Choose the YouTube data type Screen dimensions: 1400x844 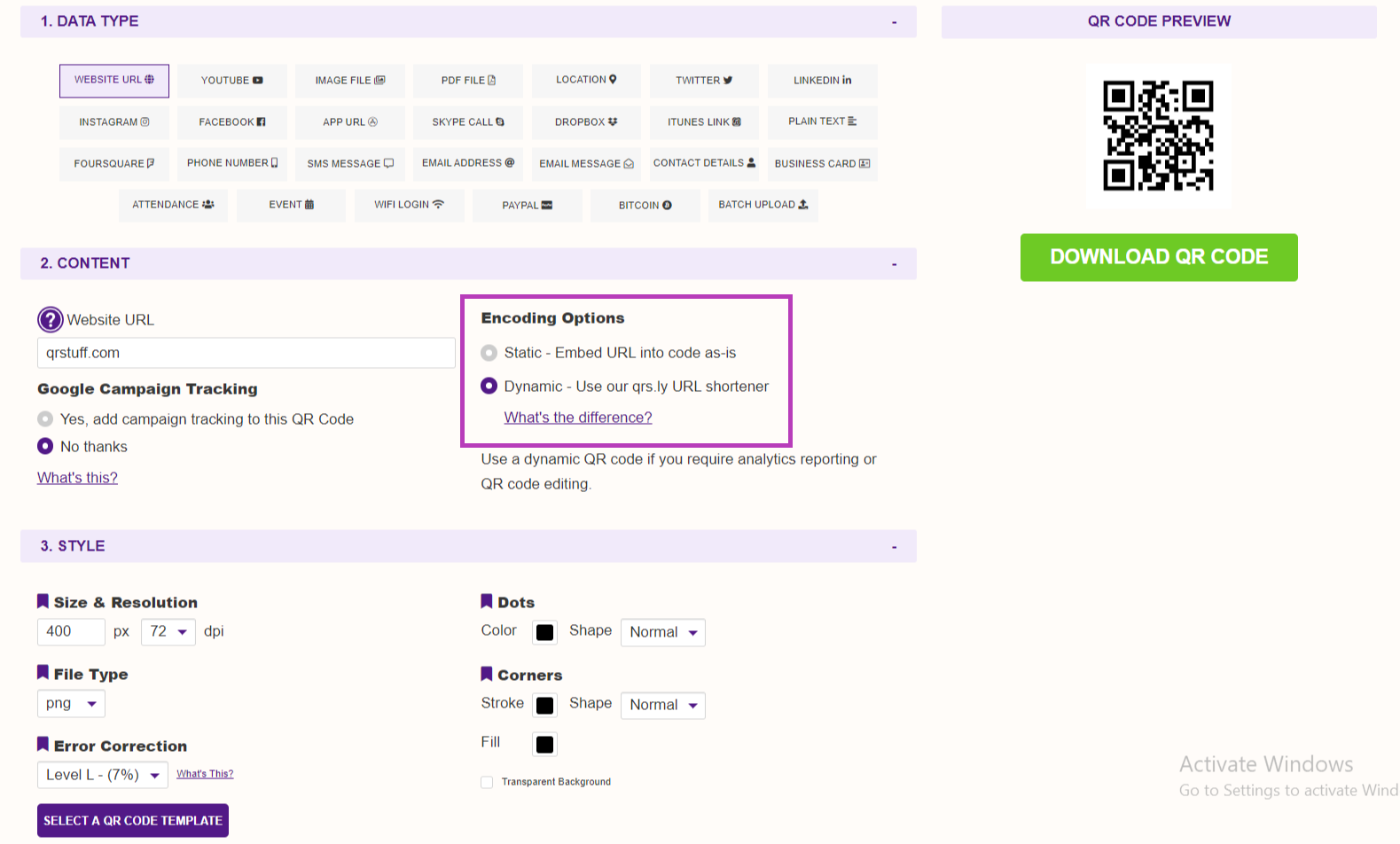click(x=231, y=81)
